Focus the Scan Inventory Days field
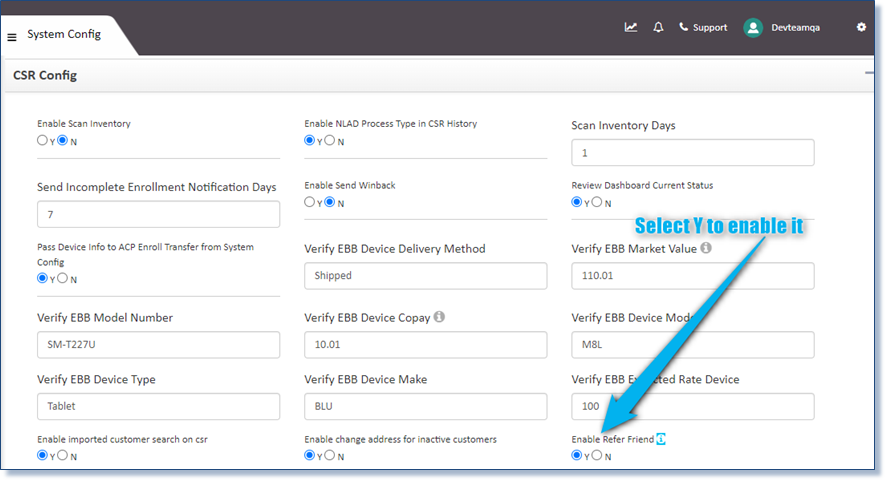This screenshot has width=886, height=481. 693,153
